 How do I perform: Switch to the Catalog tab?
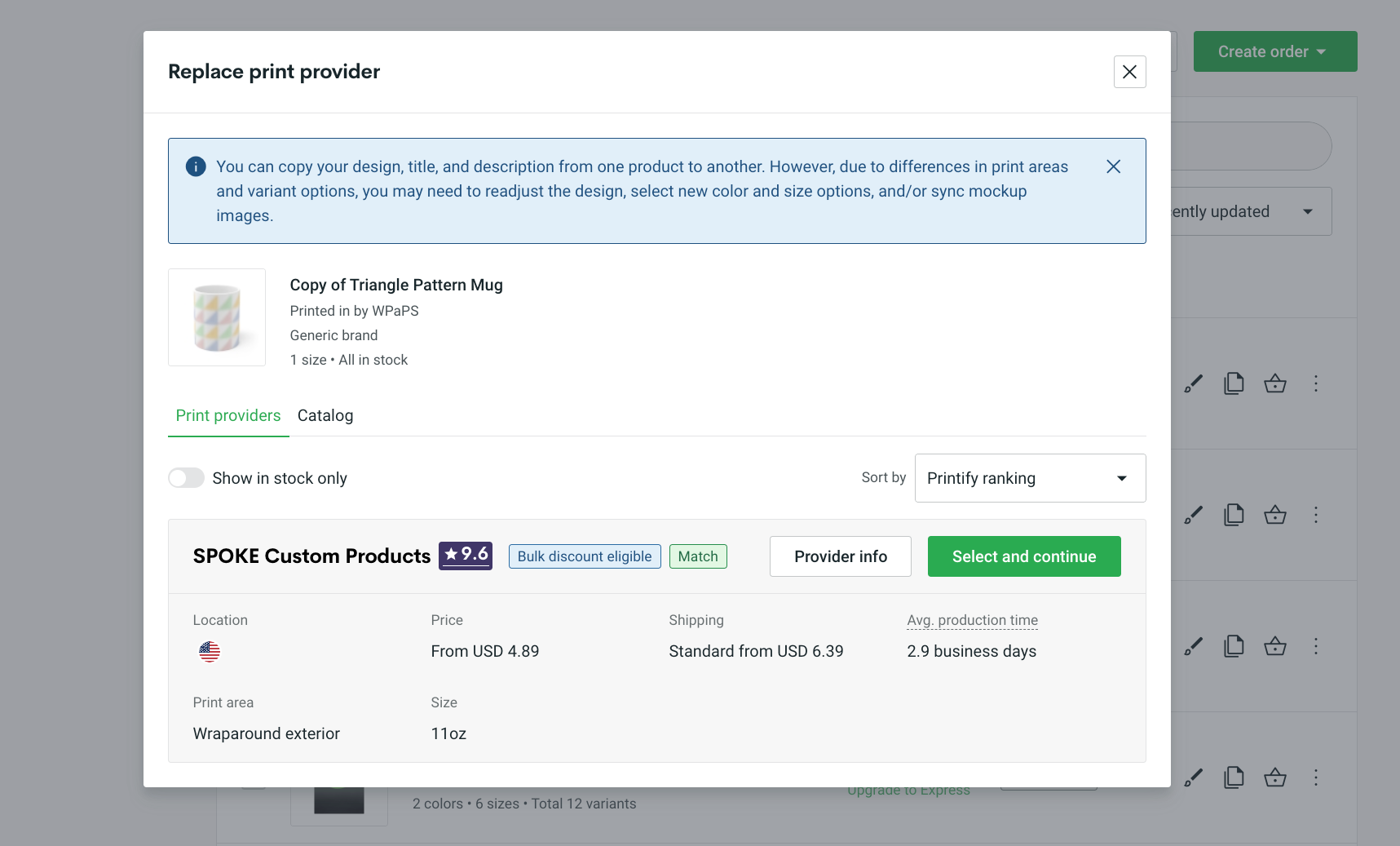tap(325, 415)
